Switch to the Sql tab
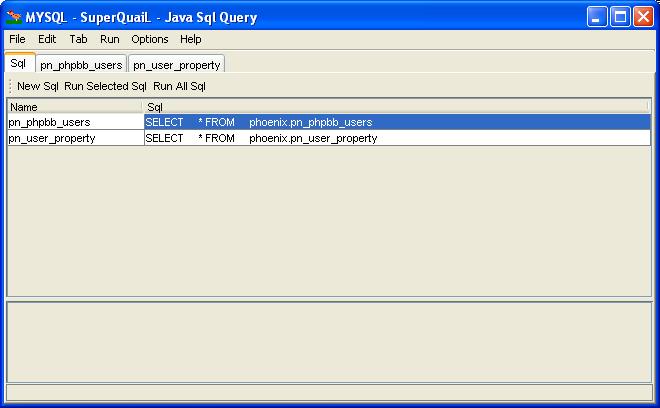 coord(18,63)
